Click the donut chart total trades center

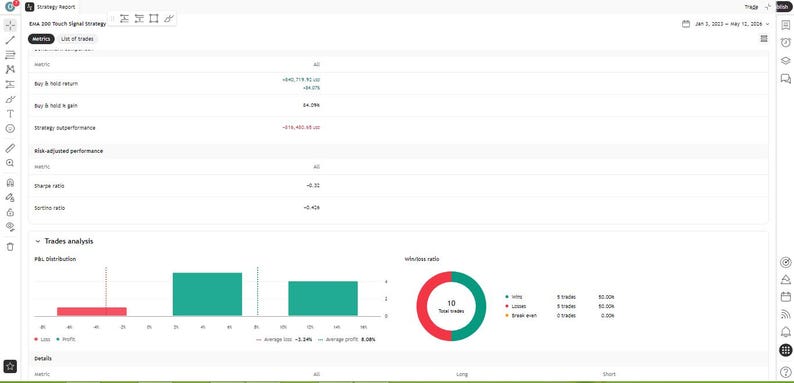pos(451,306)
